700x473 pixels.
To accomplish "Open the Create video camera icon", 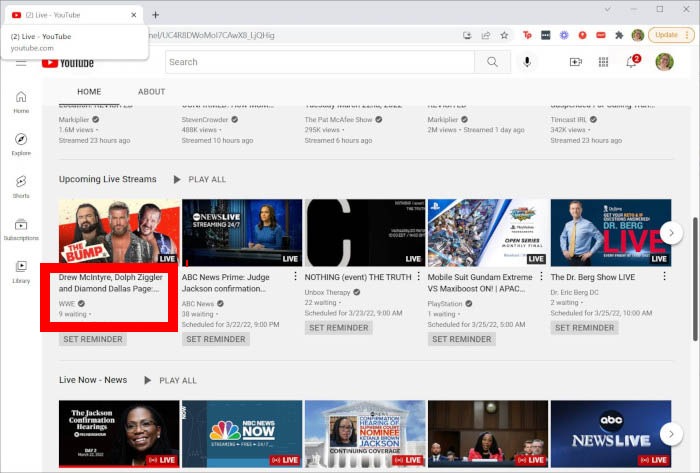I will click(x=575, y=62).
